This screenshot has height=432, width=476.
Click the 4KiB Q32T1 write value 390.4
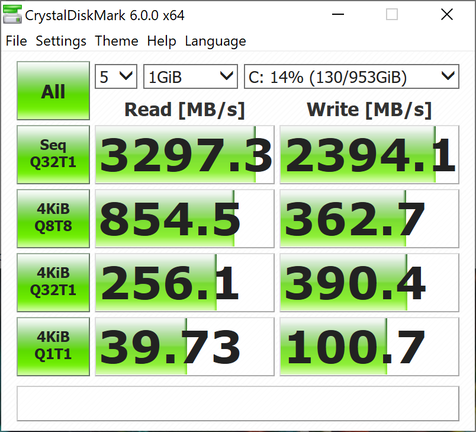tap(369, 283)
